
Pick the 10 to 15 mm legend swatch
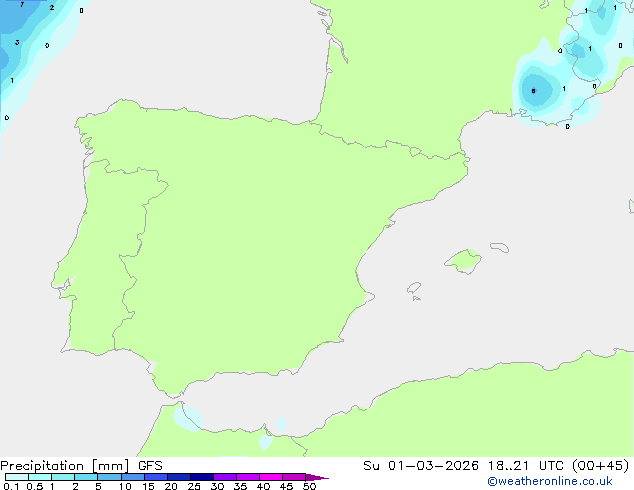pyautogui.click(x=133, y=477)
